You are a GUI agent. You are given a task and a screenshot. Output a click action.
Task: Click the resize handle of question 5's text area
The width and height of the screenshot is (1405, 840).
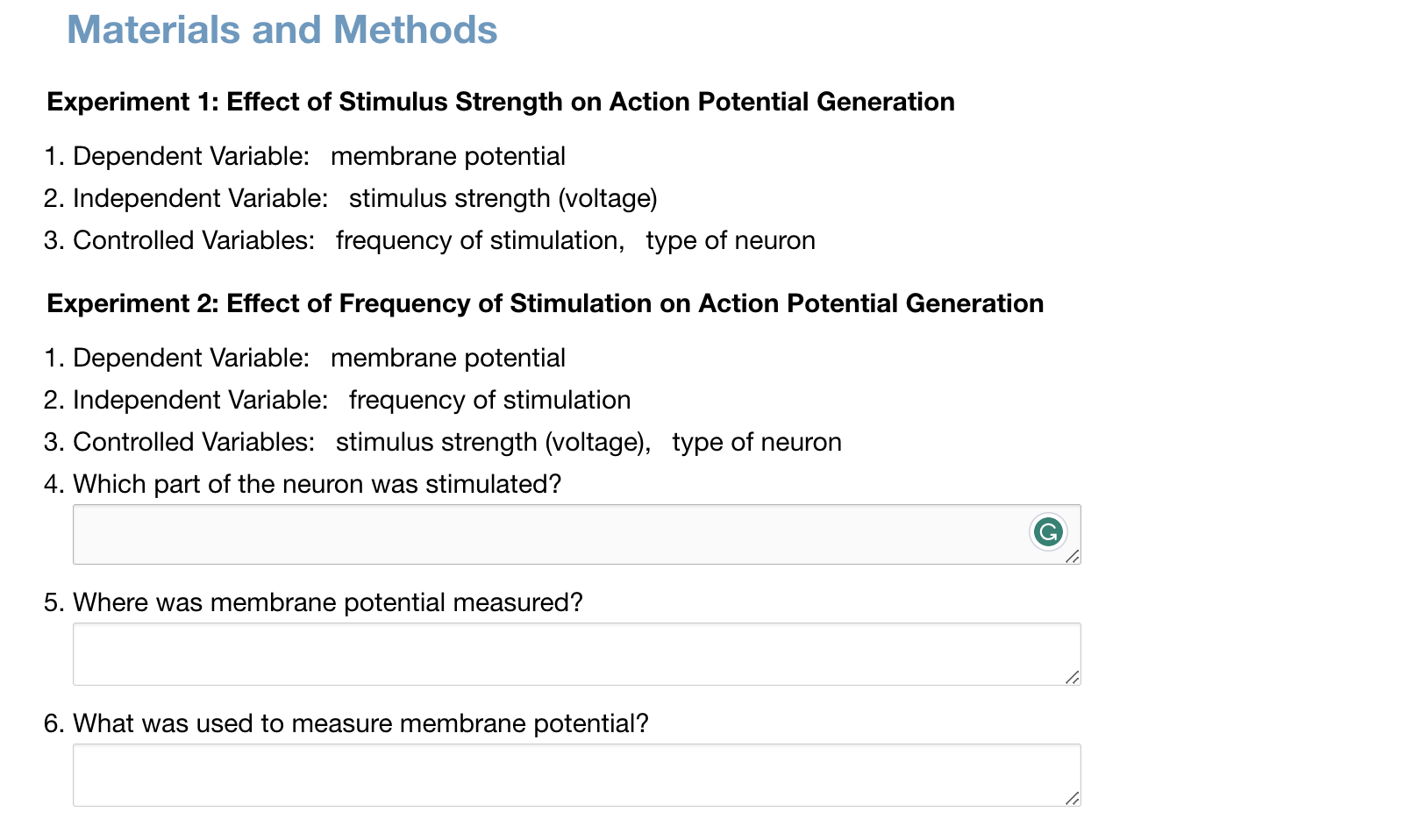click(1073, 676)
